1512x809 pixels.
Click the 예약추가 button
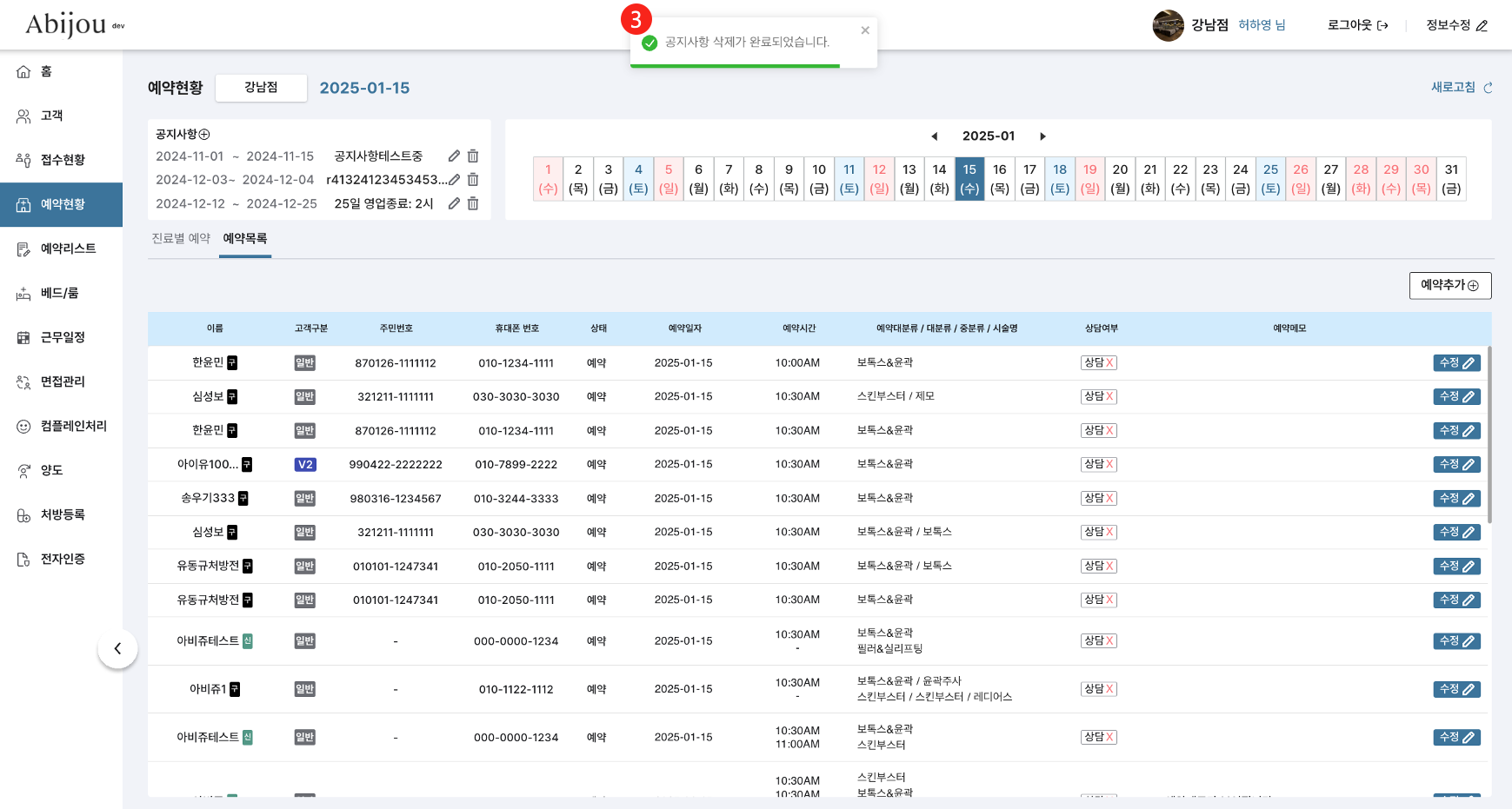(1449, 285)
